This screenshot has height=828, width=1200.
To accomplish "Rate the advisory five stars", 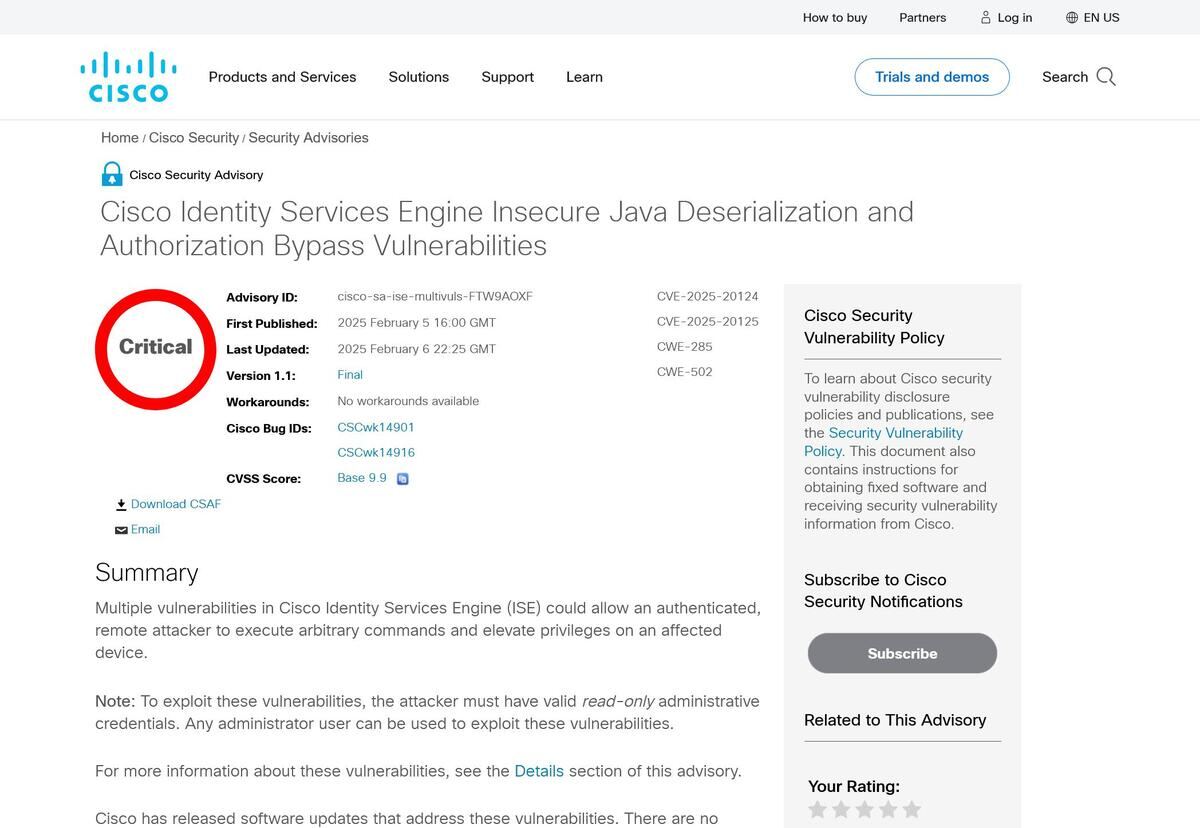I will click(x=911, y=810).
